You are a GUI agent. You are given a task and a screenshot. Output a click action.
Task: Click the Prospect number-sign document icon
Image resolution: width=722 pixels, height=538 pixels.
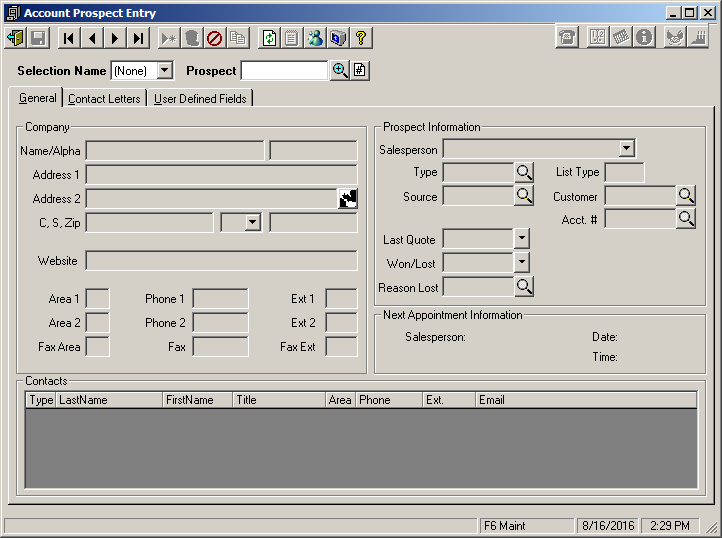coord(360,70)
